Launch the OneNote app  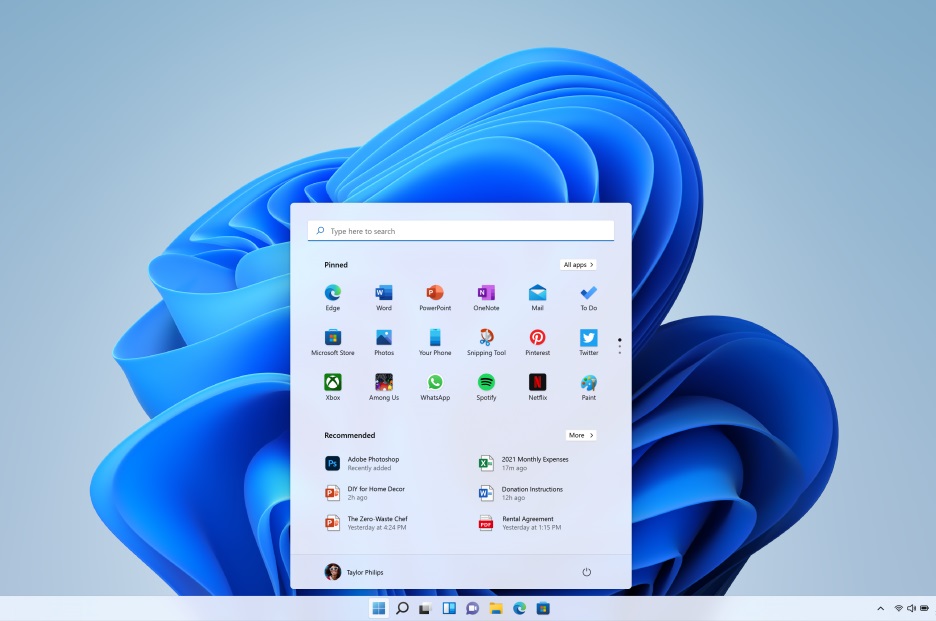coord(486,297)
